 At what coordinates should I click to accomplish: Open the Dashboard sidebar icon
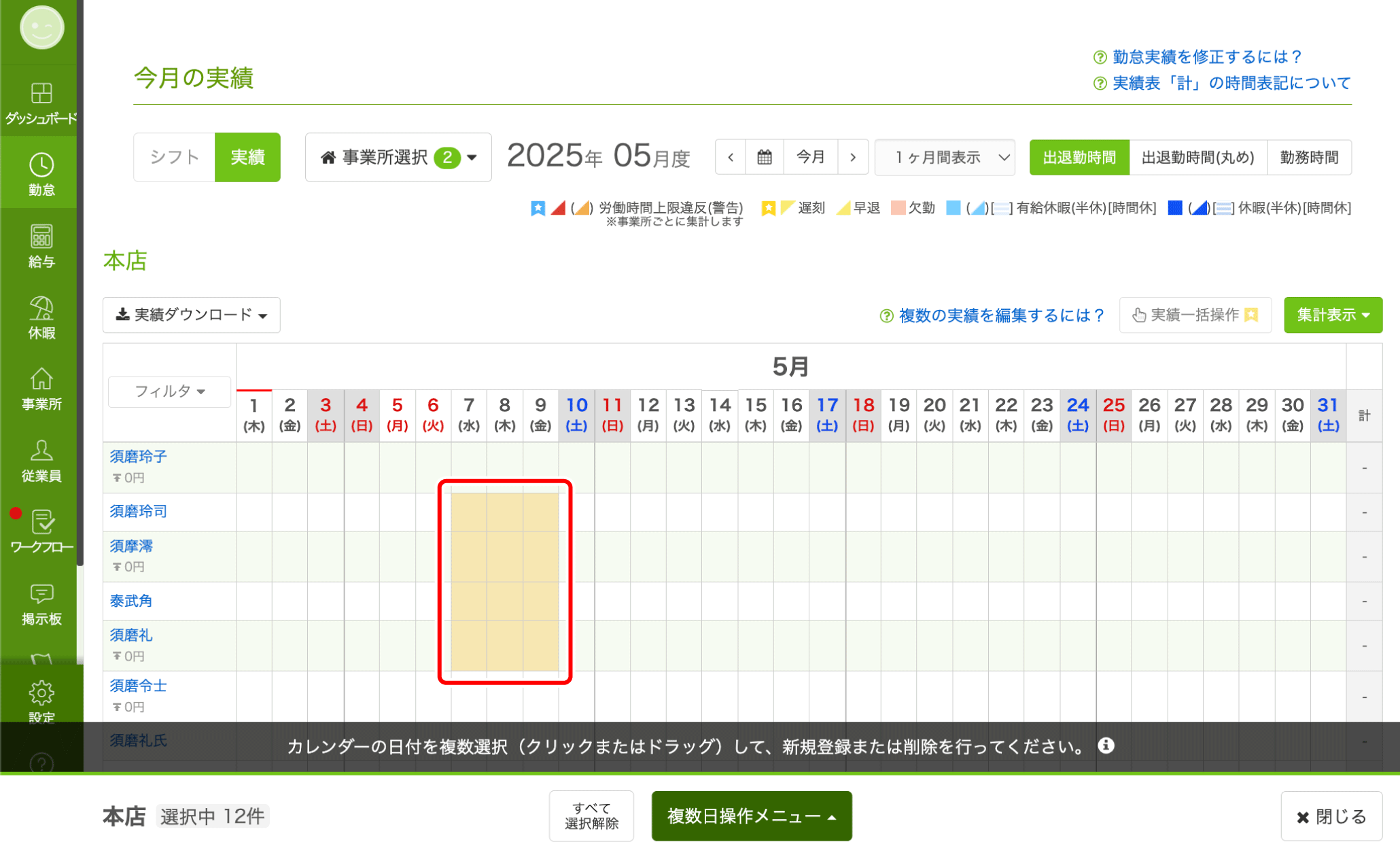click(41, 93)
